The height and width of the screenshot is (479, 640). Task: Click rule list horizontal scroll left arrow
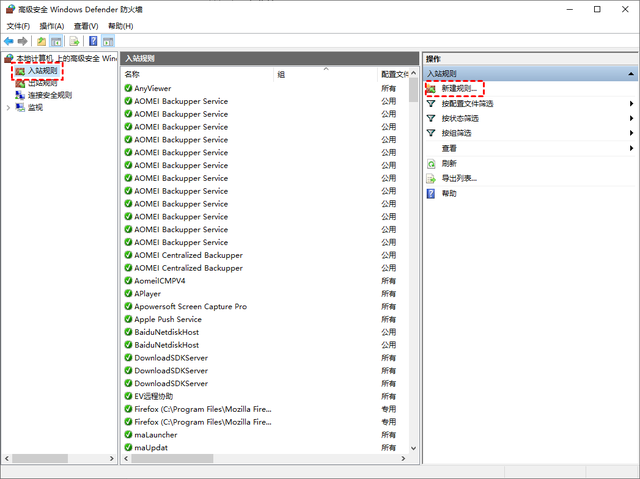pyautogui.click(x=126, y=459)
